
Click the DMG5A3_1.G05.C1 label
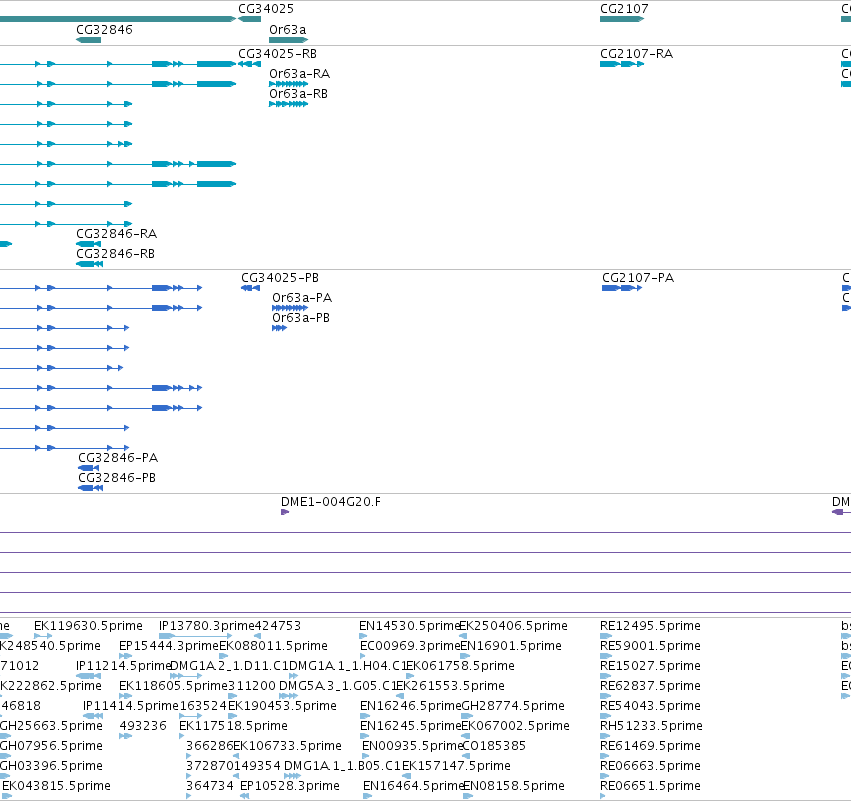[338, 686]
